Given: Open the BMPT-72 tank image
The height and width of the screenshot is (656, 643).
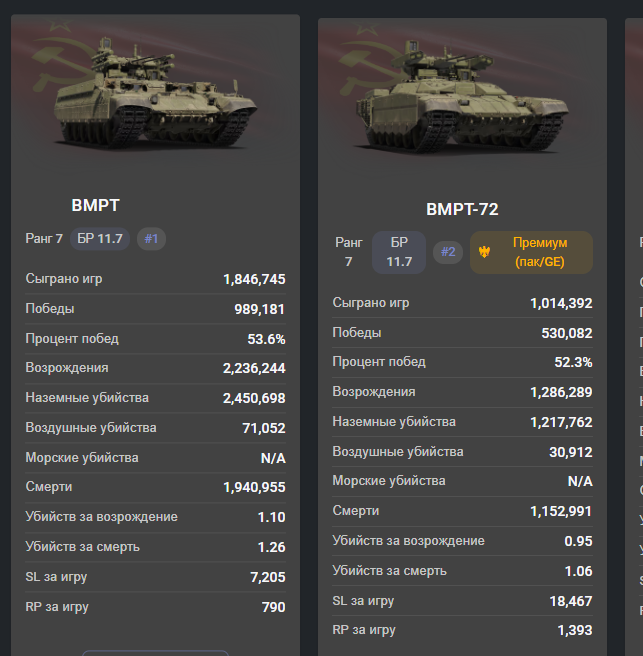Looking at the screenshot, I should point(462,96).
